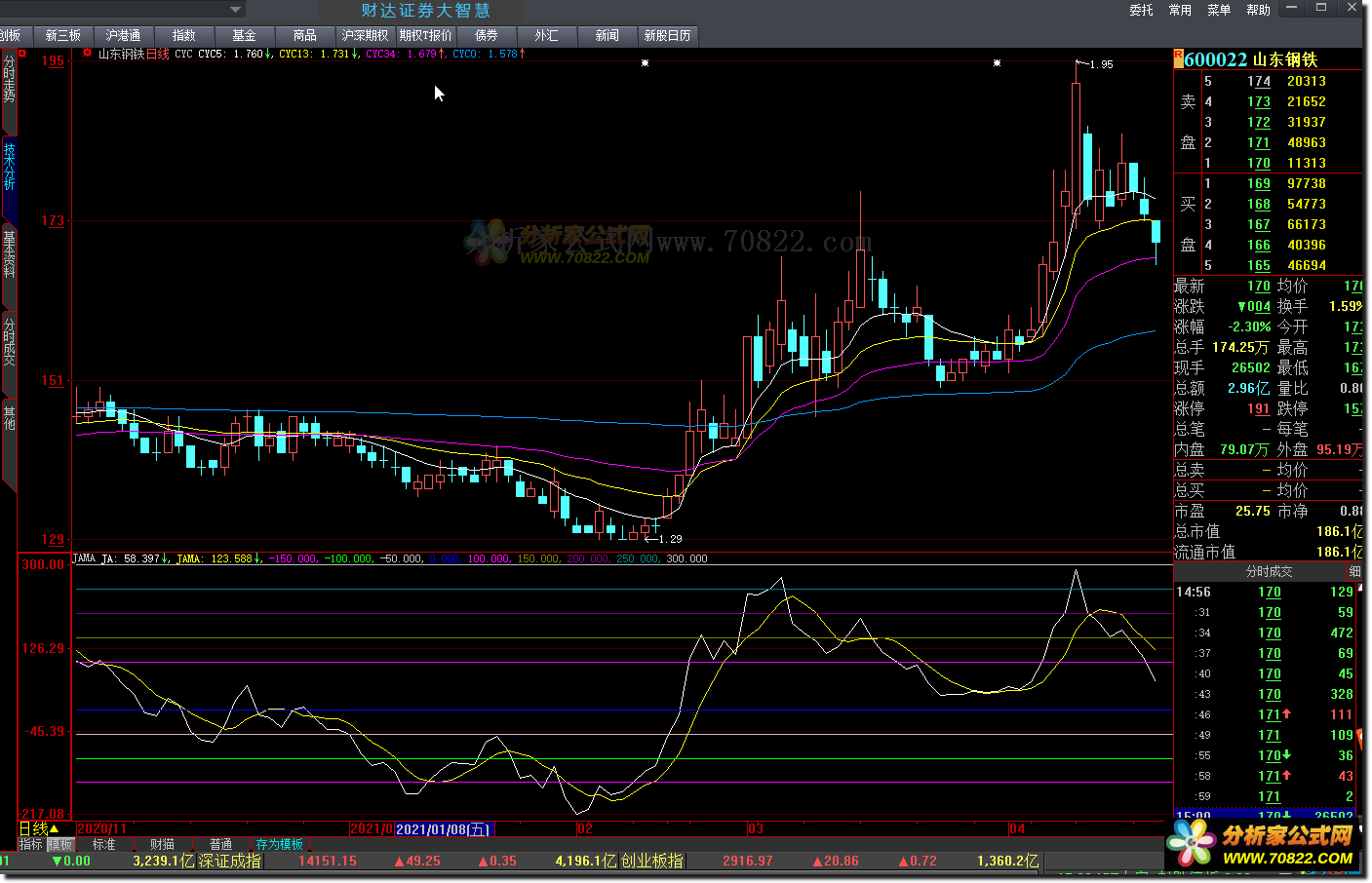
Task: Open the 商品 commodities tab
Action: [x=305, y=35]
